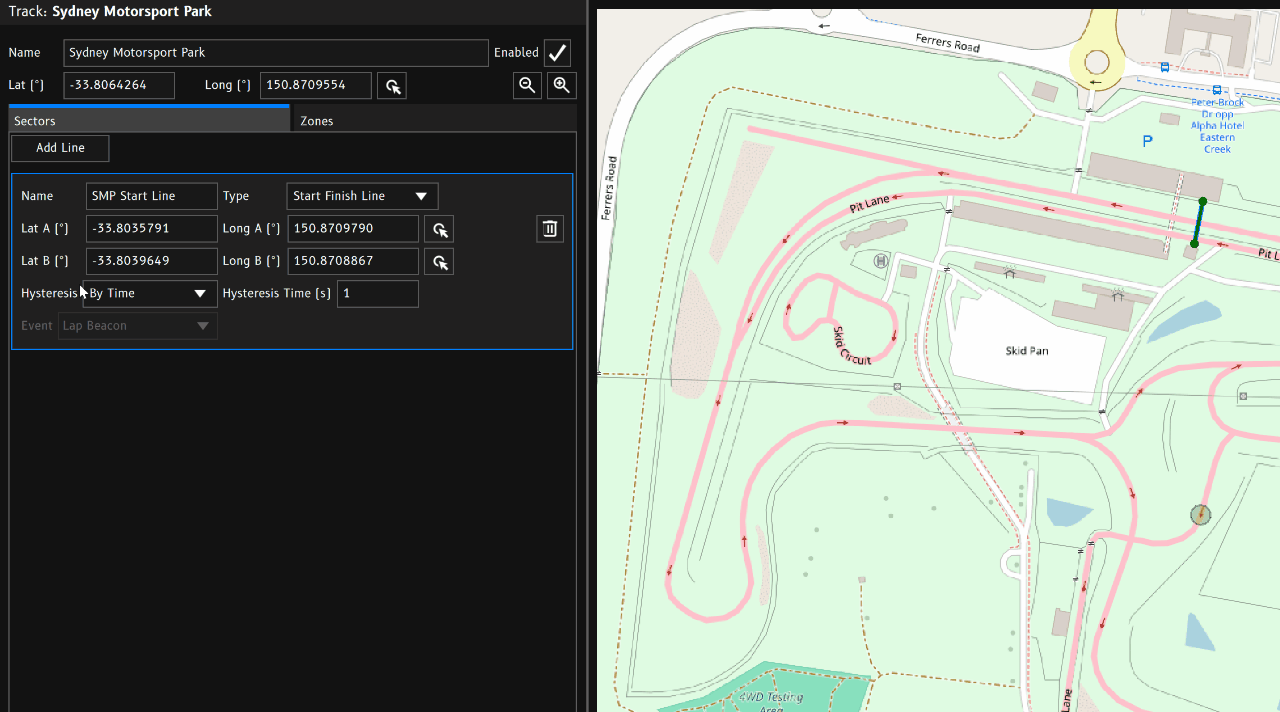1280x712 pixels.
Task: Edit the Hysteresis Time seconds field
Action: point(378,294)
